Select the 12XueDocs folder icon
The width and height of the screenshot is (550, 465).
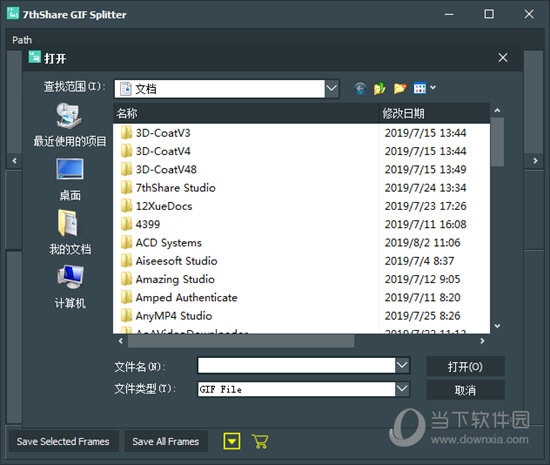click(126, 206)
